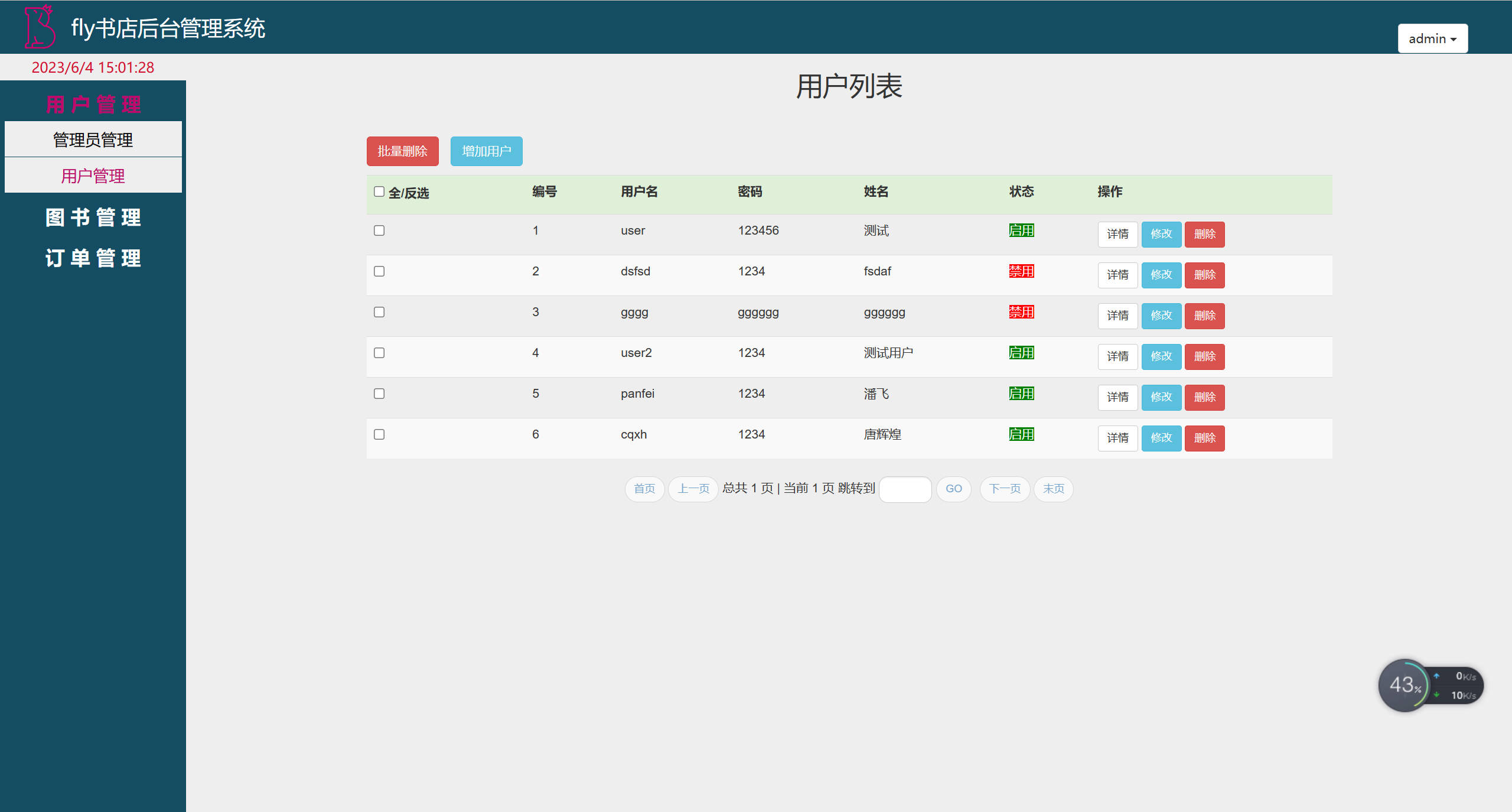The height and width of the screenshot is (812, 1512).
Task: Click 删除 for user 'cqxh'
Action: (1204, 438)
